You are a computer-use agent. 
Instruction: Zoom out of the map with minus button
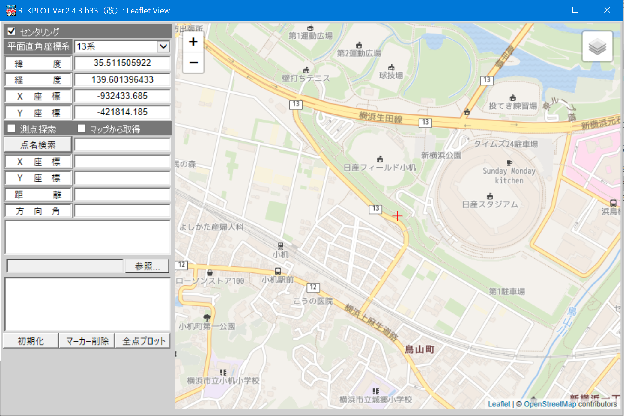[193, 62]
